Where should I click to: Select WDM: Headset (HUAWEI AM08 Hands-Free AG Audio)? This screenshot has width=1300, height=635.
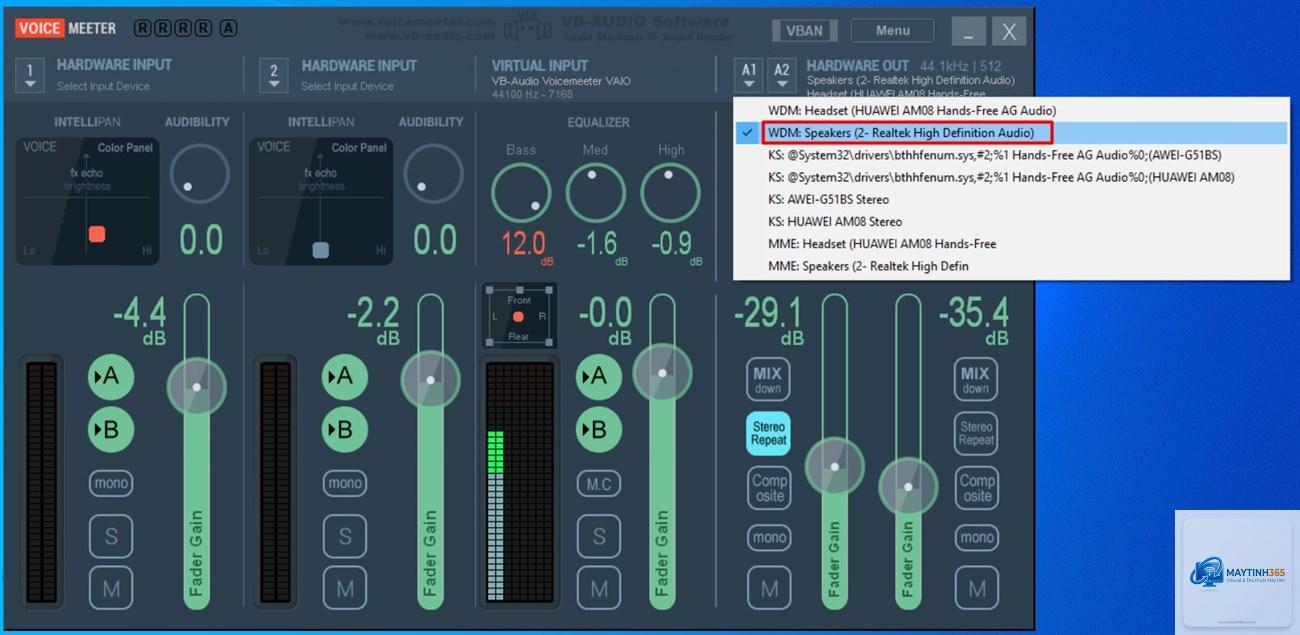pyautogui.click(x=1012, y=110)
